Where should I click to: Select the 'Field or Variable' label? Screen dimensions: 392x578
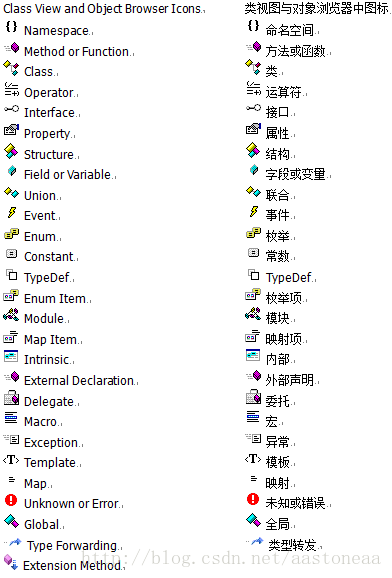(x=67, y=174)
